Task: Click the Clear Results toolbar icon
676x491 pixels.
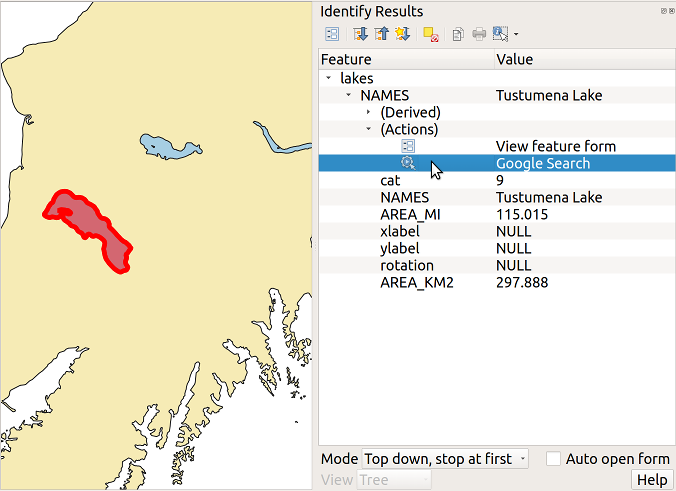Action: point(430,34)
